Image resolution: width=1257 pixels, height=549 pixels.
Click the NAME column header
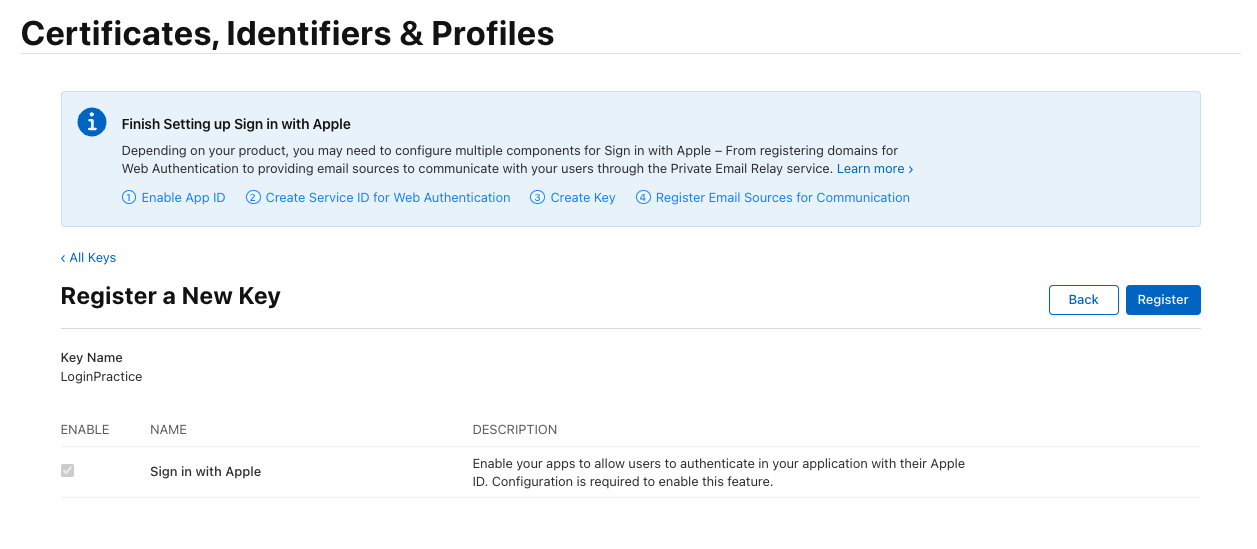168,430
